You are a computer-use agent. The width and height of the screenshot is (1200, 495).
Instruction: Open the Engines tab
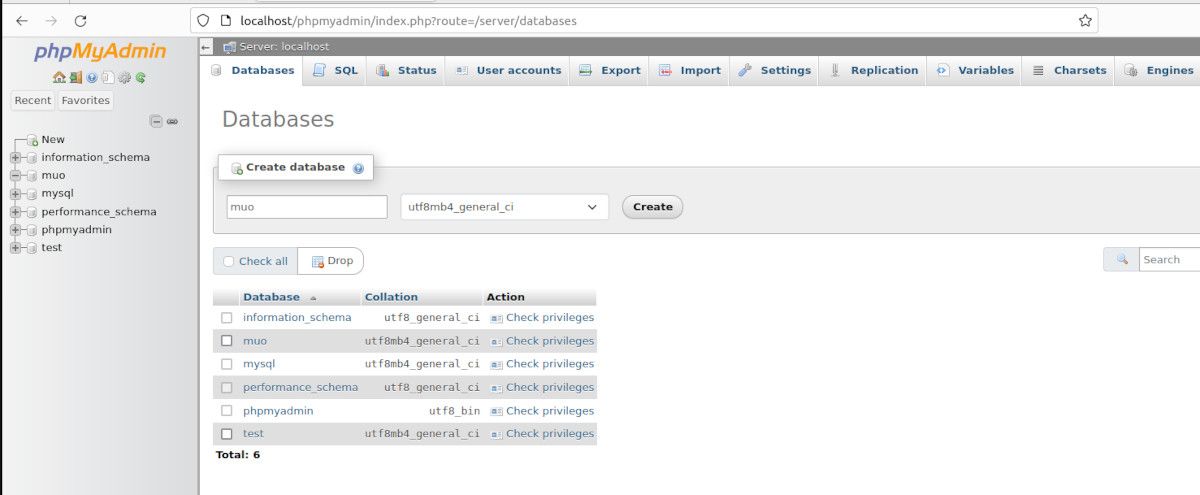click(1159, 70)
